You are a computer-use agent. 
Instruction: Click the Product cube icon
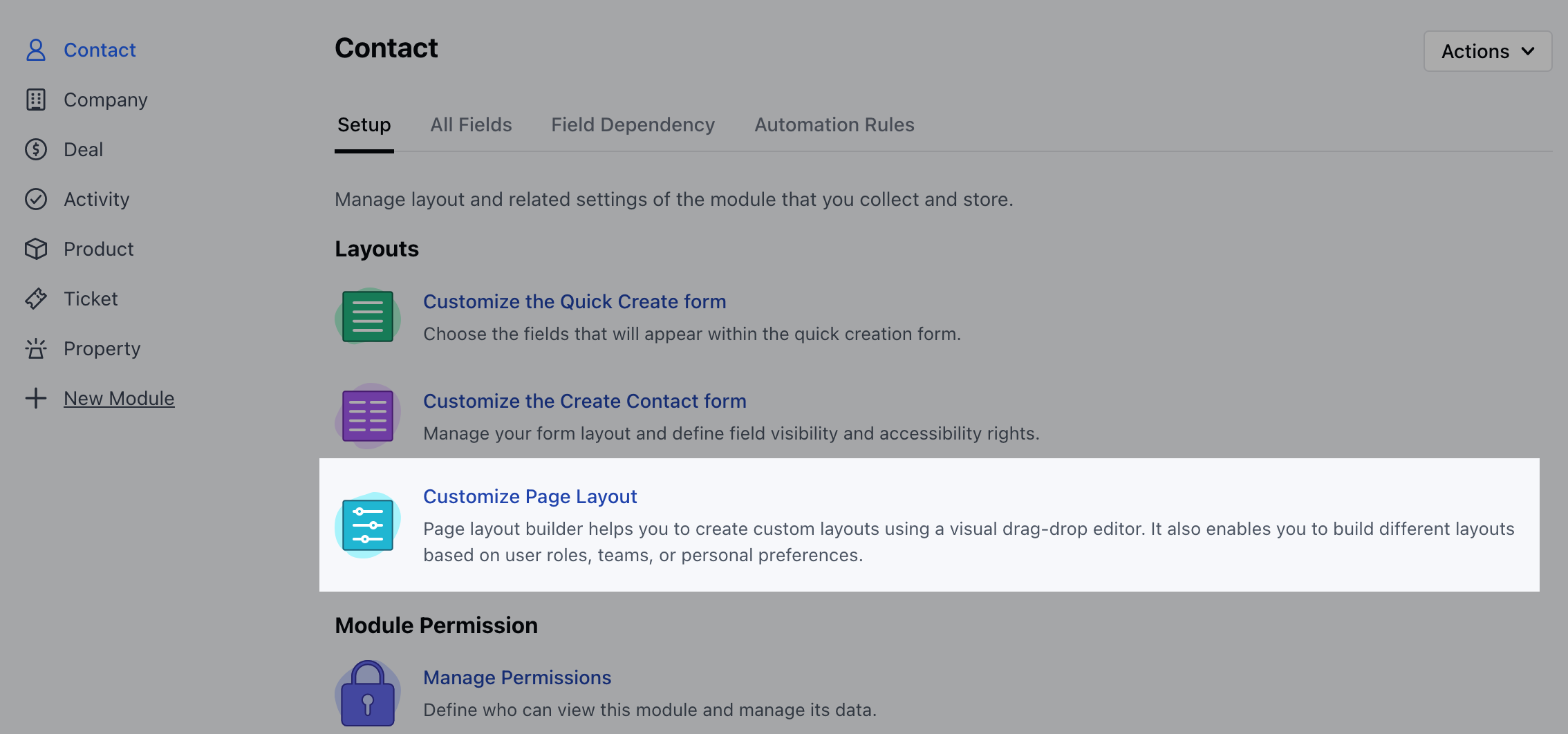(36, 249)
